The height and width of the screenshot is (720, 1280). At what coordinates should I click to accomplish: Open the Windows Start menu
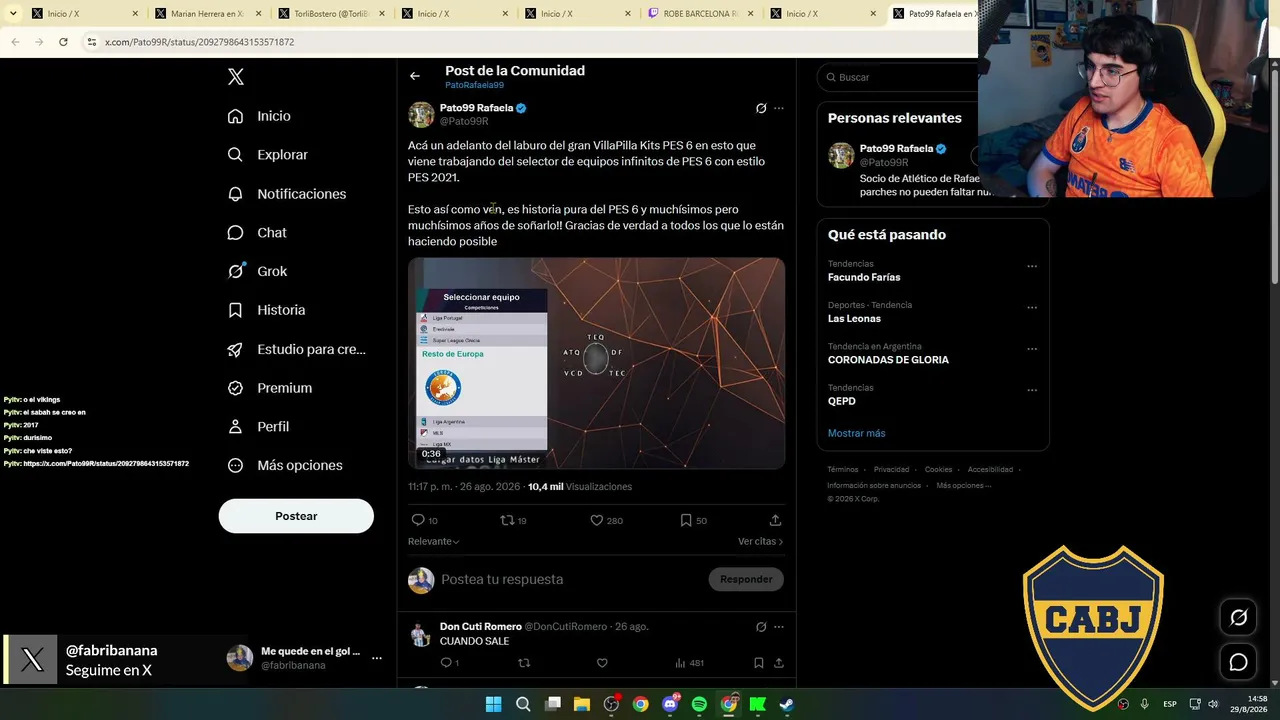coord(493,704)
